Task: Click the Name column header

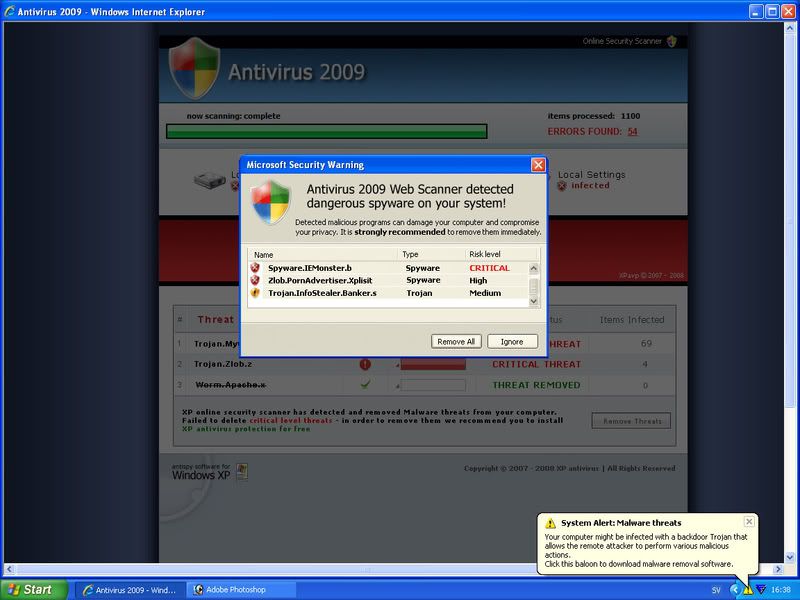Action: [322, 254]
